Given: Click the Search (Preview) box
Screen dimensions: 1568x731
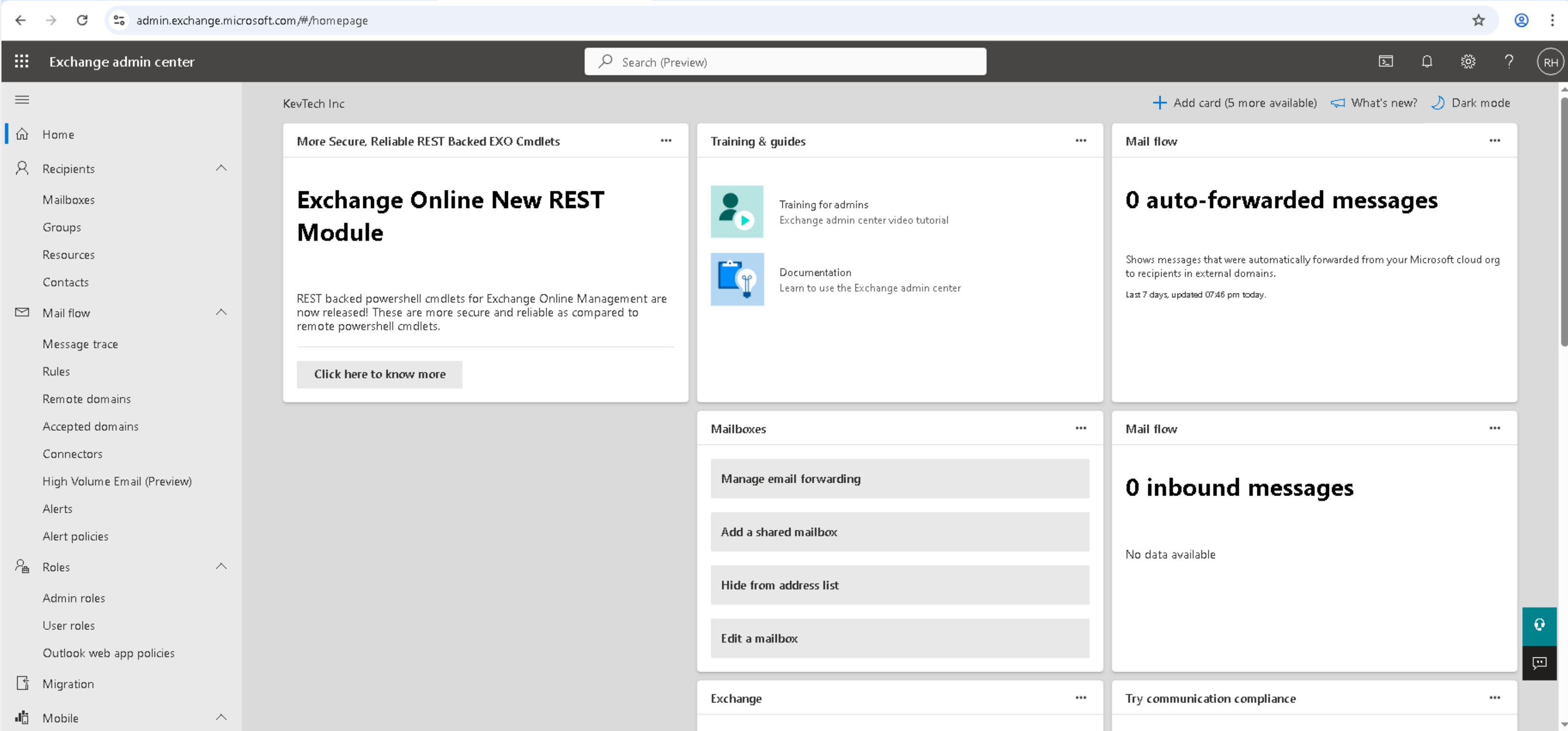Looking at the screenshot, I should pyautogui.click(x=785, y=62).
